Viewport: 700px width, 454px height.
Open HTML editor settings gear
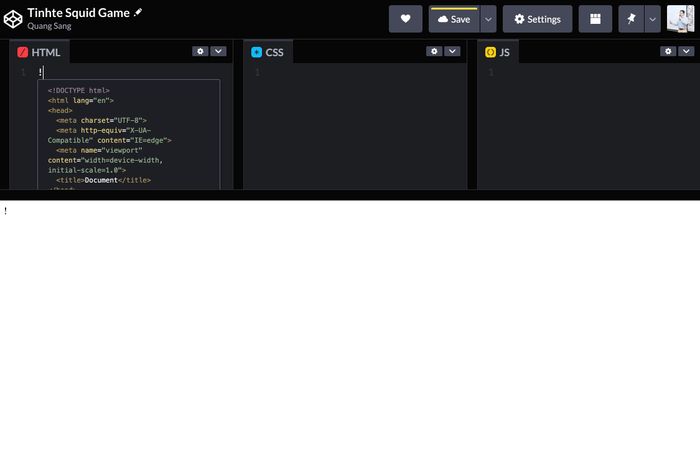pos(200,51)
